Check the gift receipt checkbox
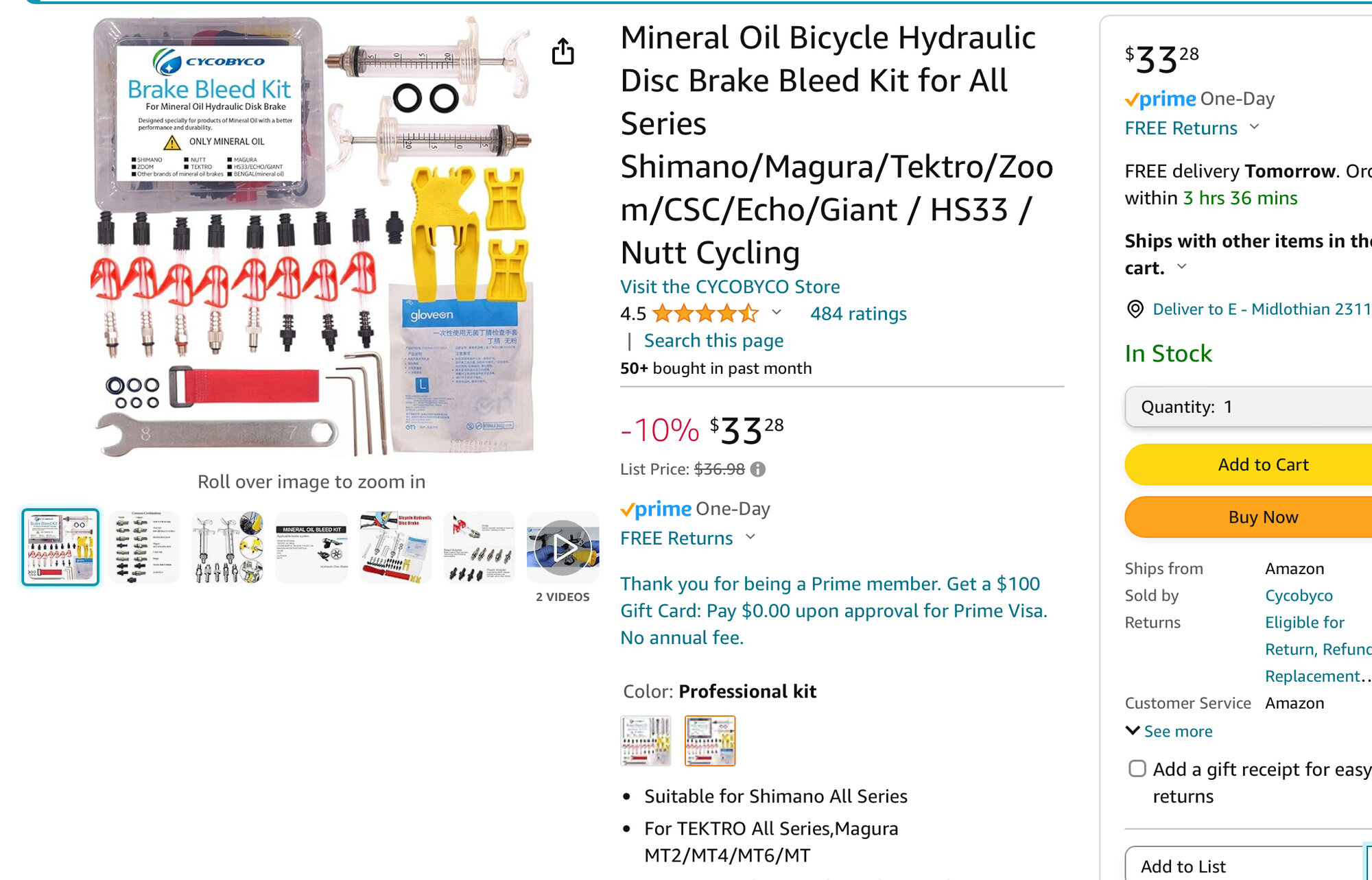 click(1137, 769)
